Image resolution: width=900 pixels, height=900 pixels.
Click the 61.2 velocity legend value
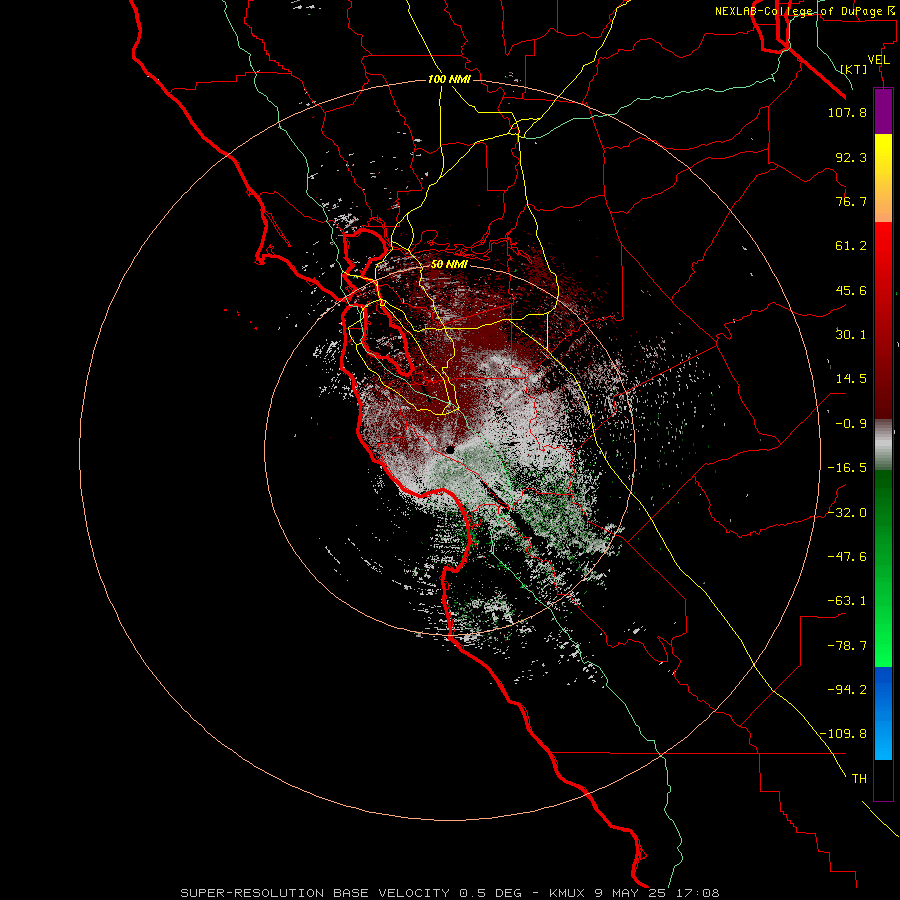click(x=851, y=246)
